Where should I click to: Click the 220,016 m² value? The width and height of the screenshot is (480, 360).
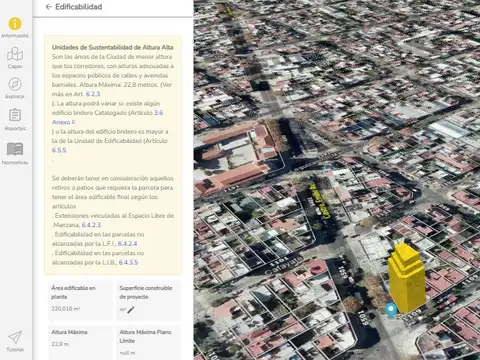[66, 309]
